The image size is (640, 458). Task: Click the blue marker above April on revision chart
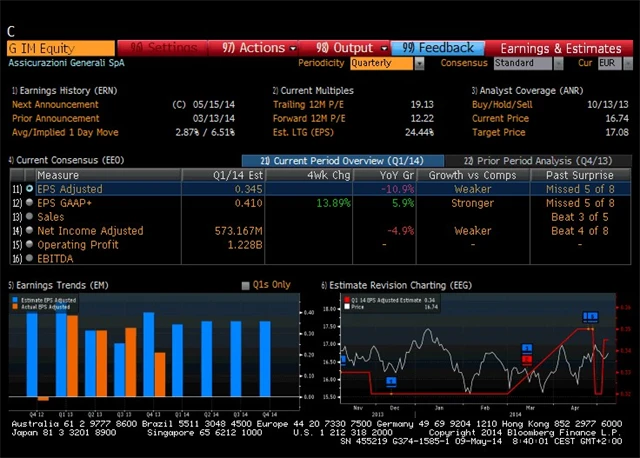(x=590, y=317)
